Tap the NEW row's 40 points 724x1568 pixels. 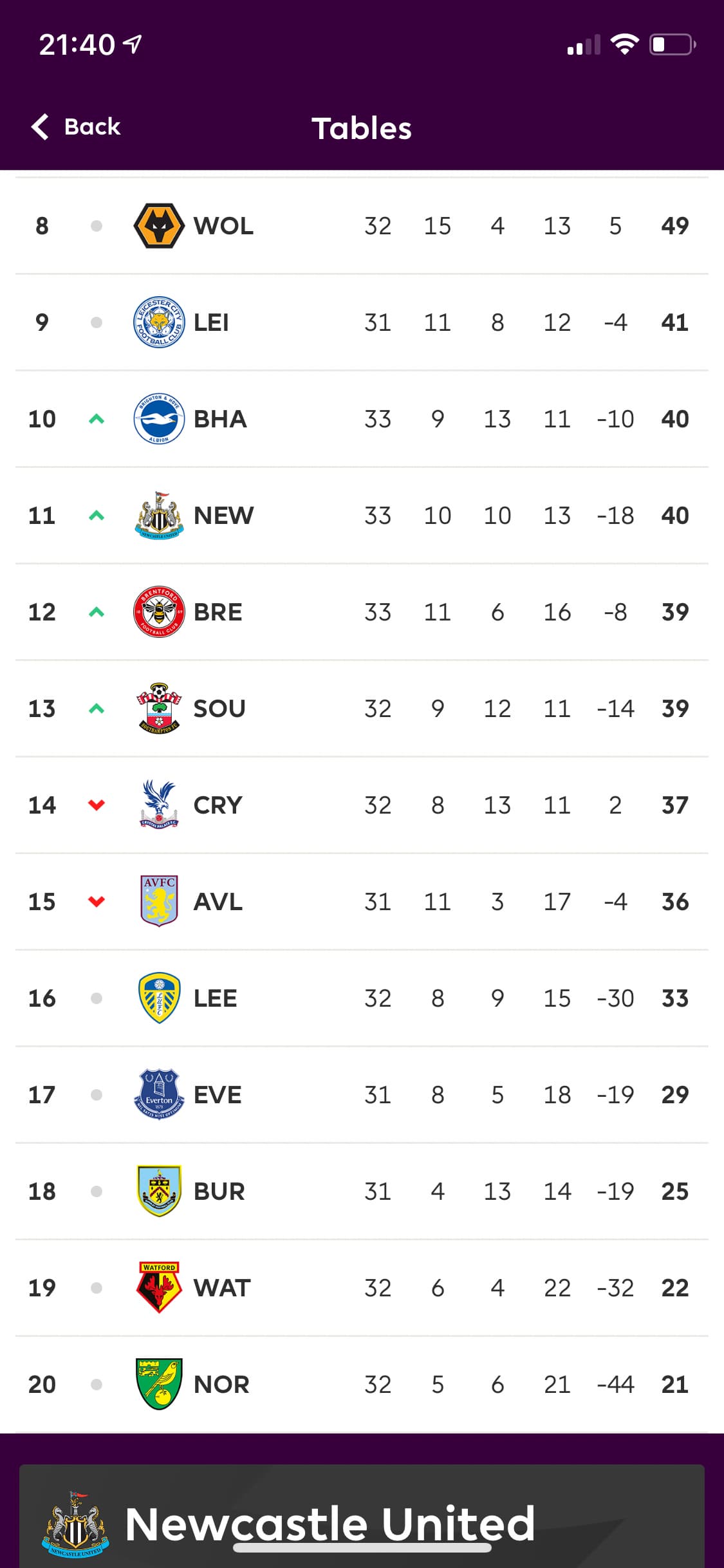click(x=674, y=516)
